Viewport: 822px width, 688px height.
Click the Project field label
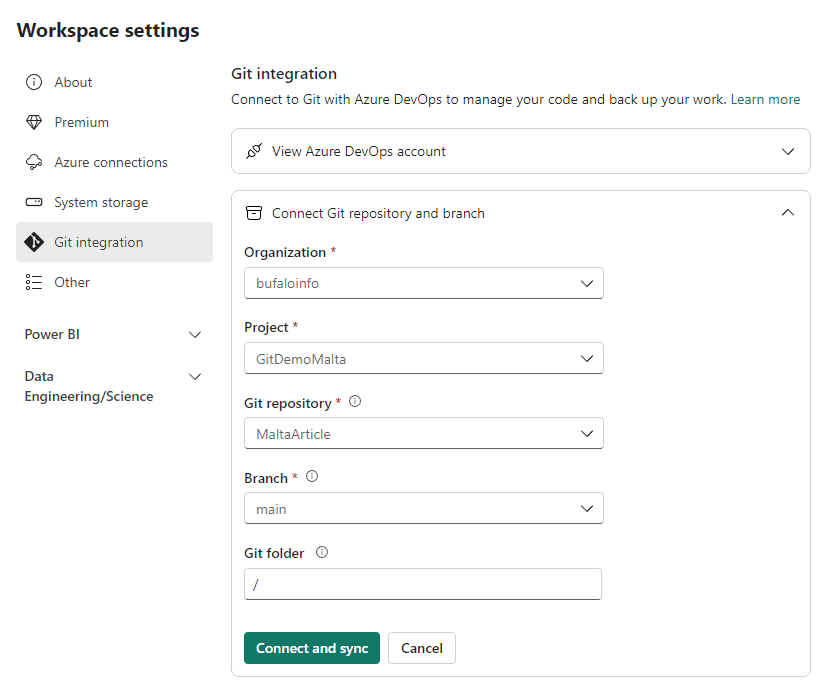(x=266, y=327)
